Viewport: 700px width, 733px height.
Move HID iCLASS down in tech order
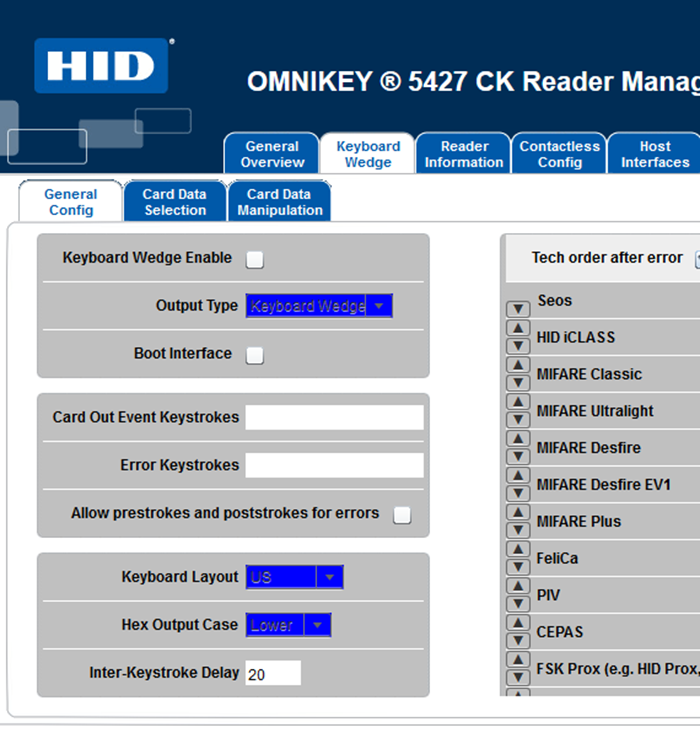tap(518, 346)
